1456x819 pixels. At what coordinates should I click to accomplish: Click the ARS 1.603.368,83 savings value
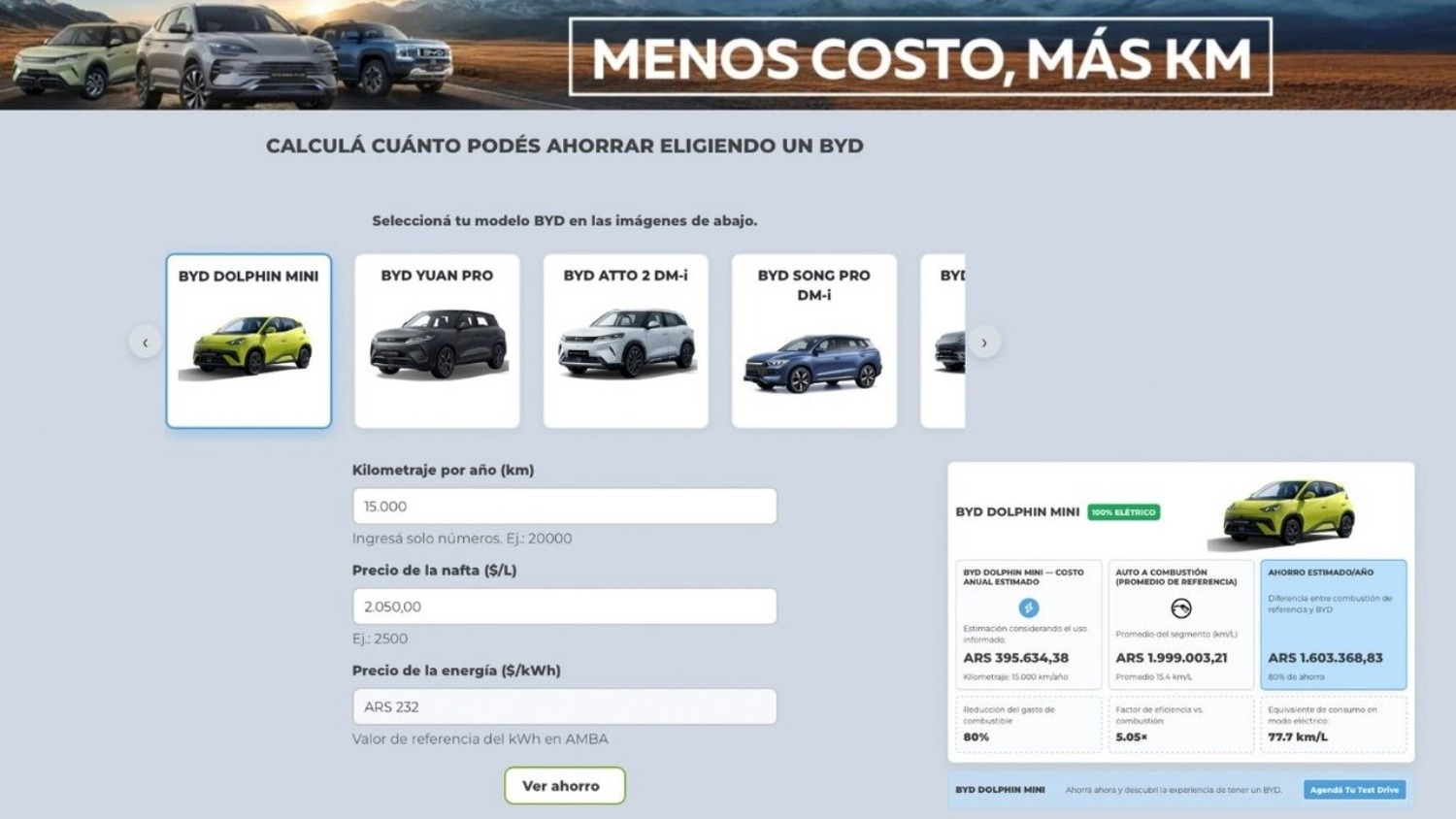[1325, 658]
